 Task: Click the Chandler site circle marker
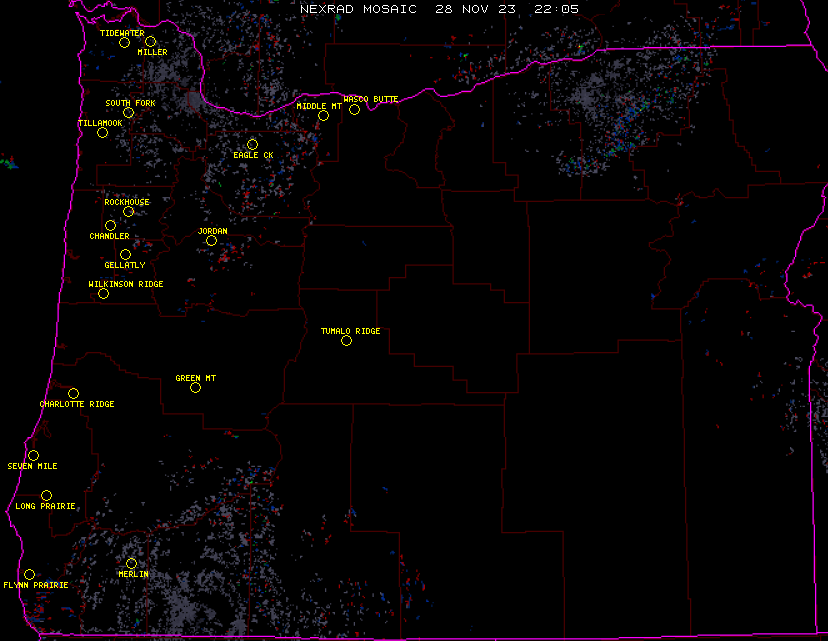click(111, 226)
